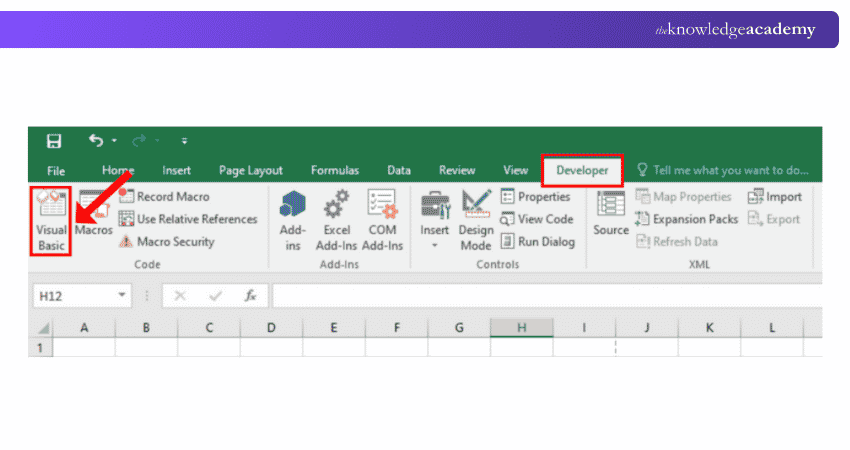The height and width of the screenshot is (450, 850).
Task: Select row 1 header
Action: pos(41,348)
